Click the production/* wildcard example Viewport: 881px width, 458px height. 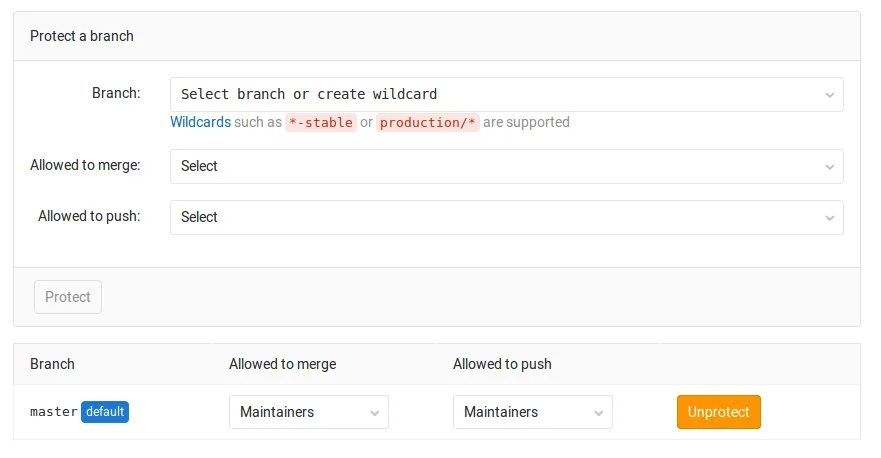click(428, 123)
